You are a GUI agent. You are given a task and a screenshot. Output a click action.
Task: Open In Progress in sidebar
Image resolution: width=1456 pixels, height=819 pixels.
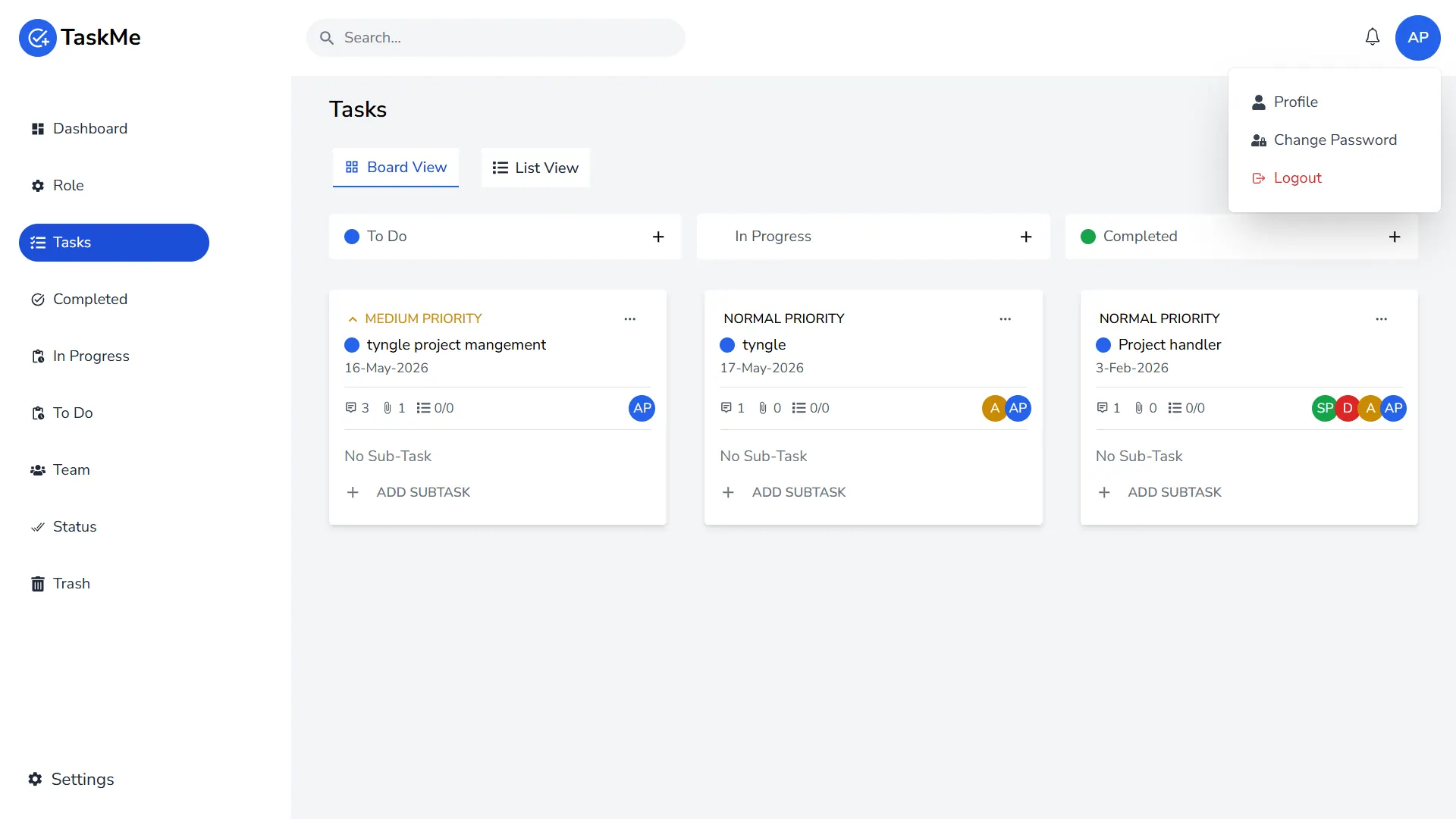coord(114,356)
